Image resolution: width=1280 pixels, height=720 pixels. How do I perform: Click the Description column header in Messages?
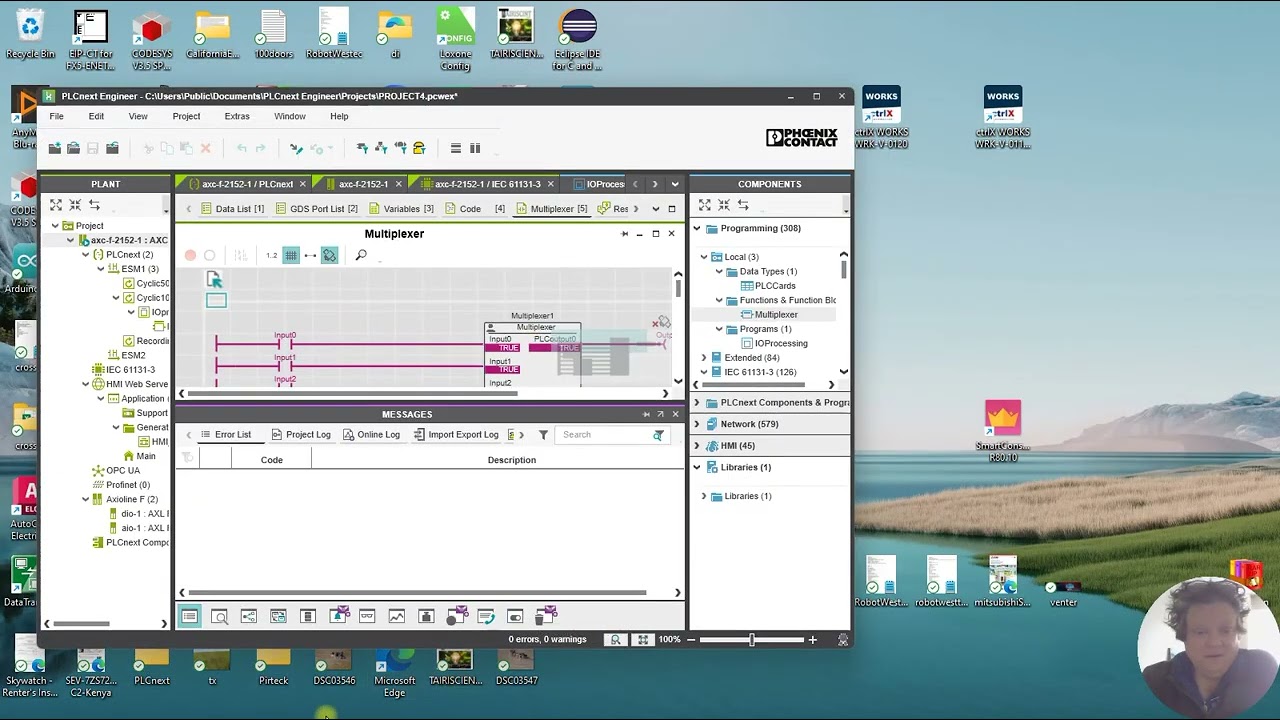512,460
